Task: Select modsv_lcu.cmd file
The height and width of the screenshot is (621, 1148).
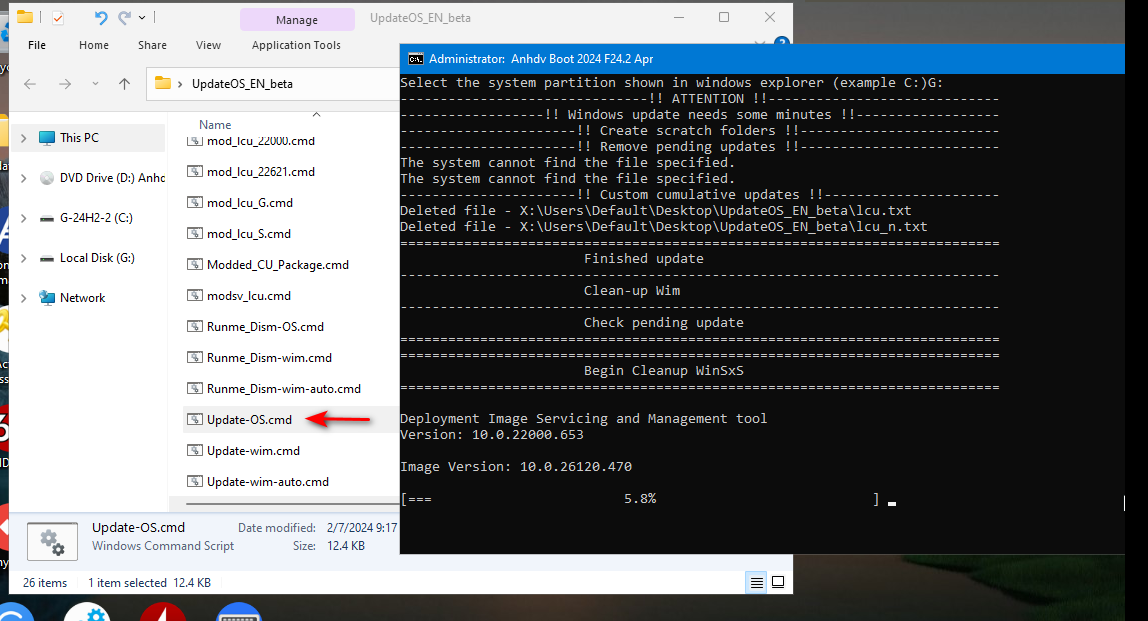Action: pyautogui.click(x=249, y=296)
